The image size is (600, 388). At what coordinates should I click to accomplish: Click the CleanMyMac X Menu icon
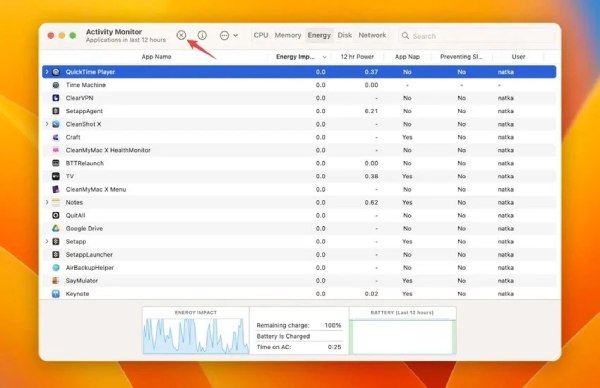(x=56, y=189)
